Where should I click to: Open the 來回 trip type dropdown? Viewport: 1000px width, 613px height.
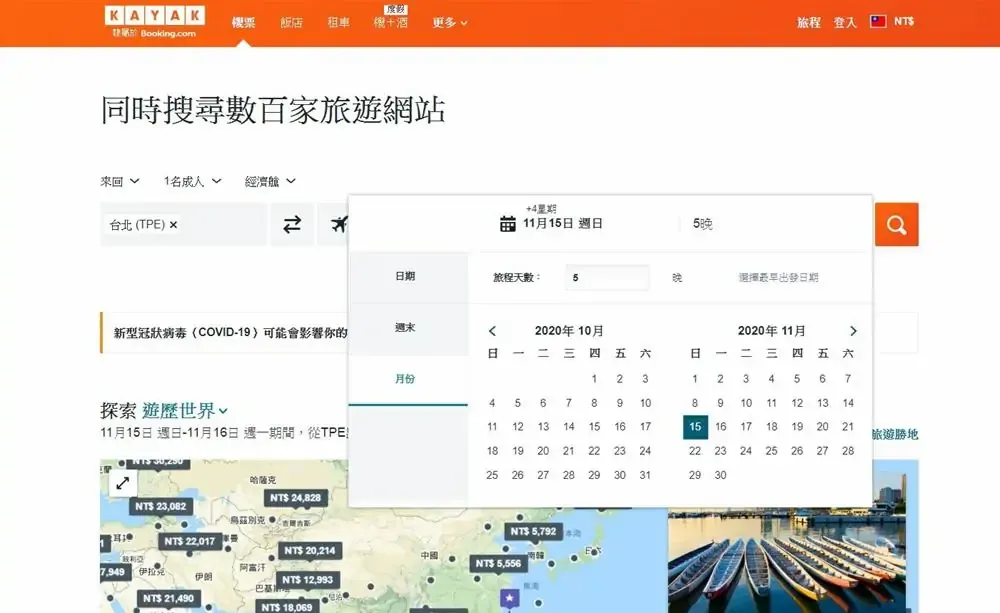[120, 181]
